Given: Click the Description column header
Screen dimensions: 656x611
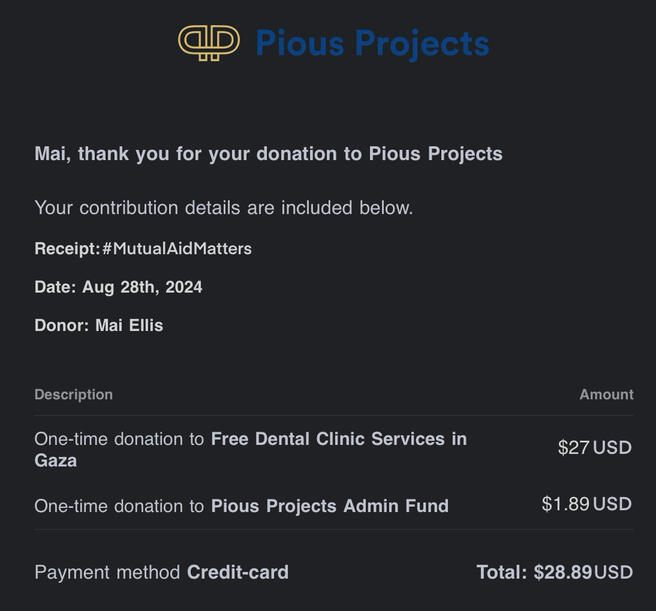Looking at the screenshot, I should [73, 395].
